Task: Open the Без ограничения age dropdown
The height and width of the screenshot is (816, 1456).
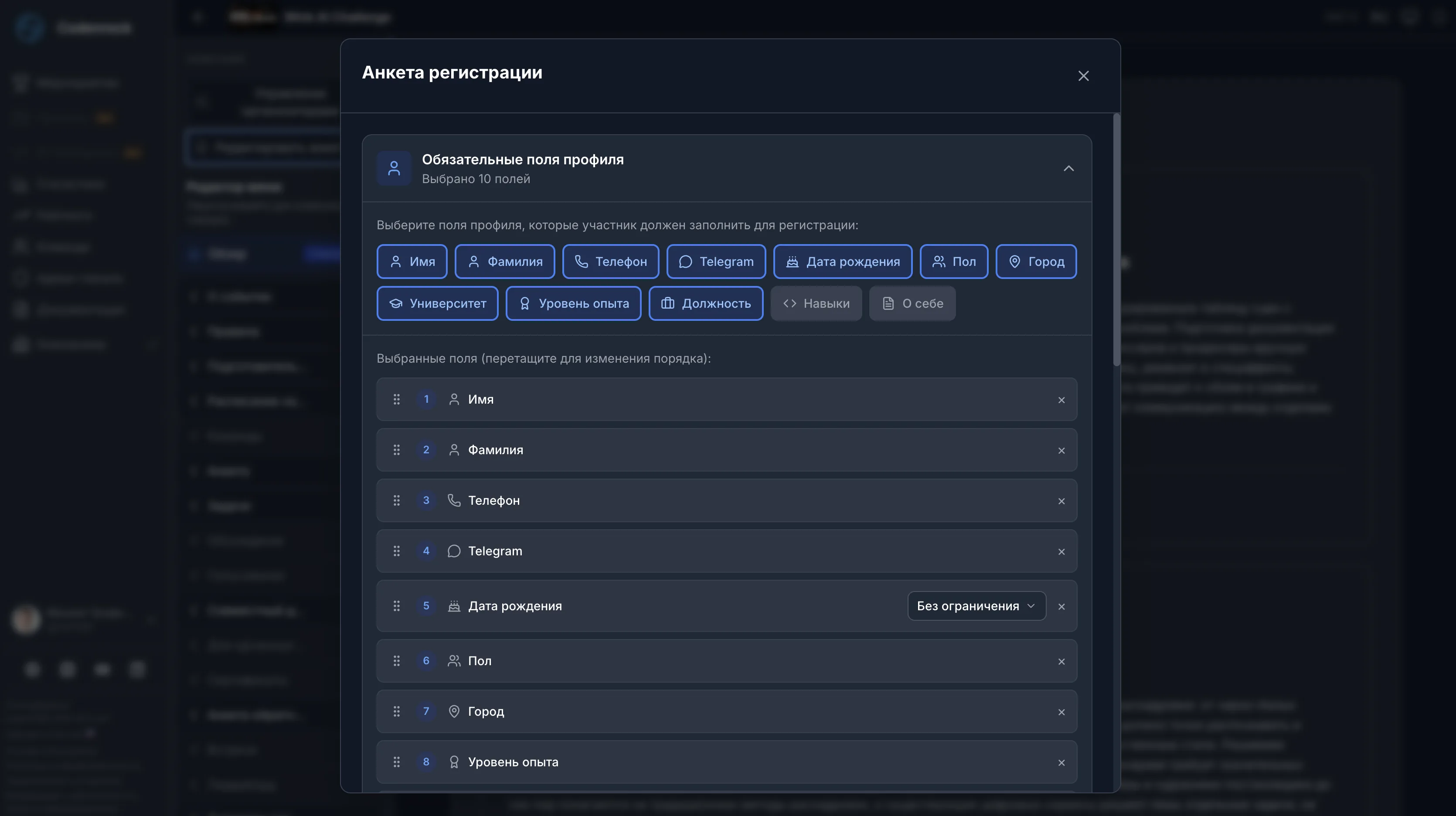Action: click(x=976, y=606)
